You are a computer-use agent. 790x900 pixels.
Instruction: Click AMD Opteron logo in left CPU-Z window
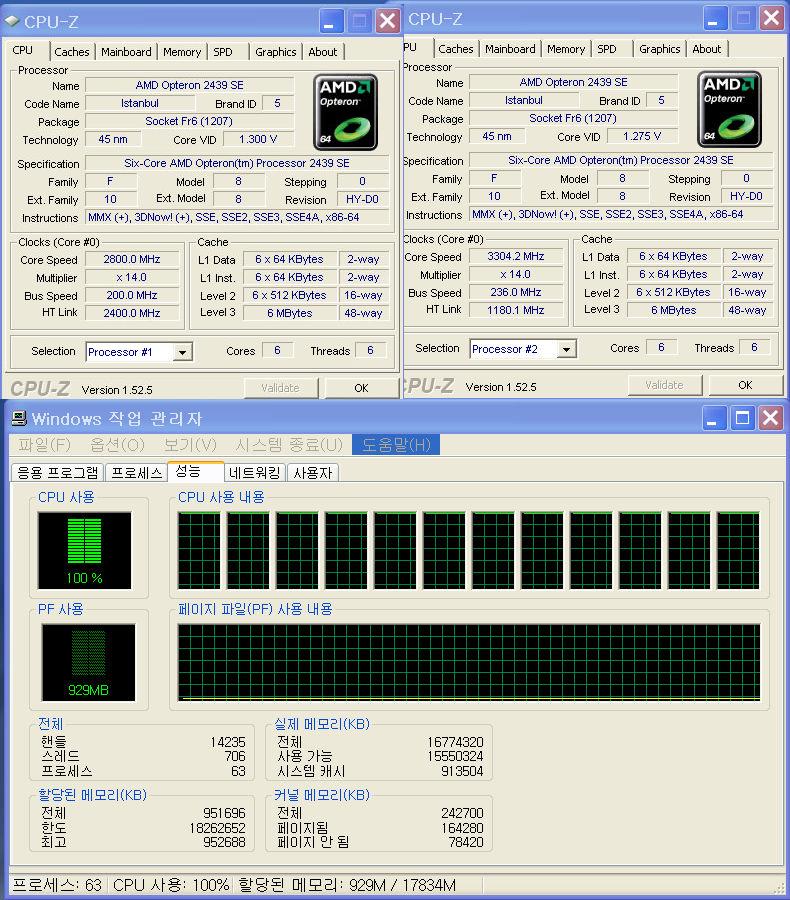(x=346, y=112)
